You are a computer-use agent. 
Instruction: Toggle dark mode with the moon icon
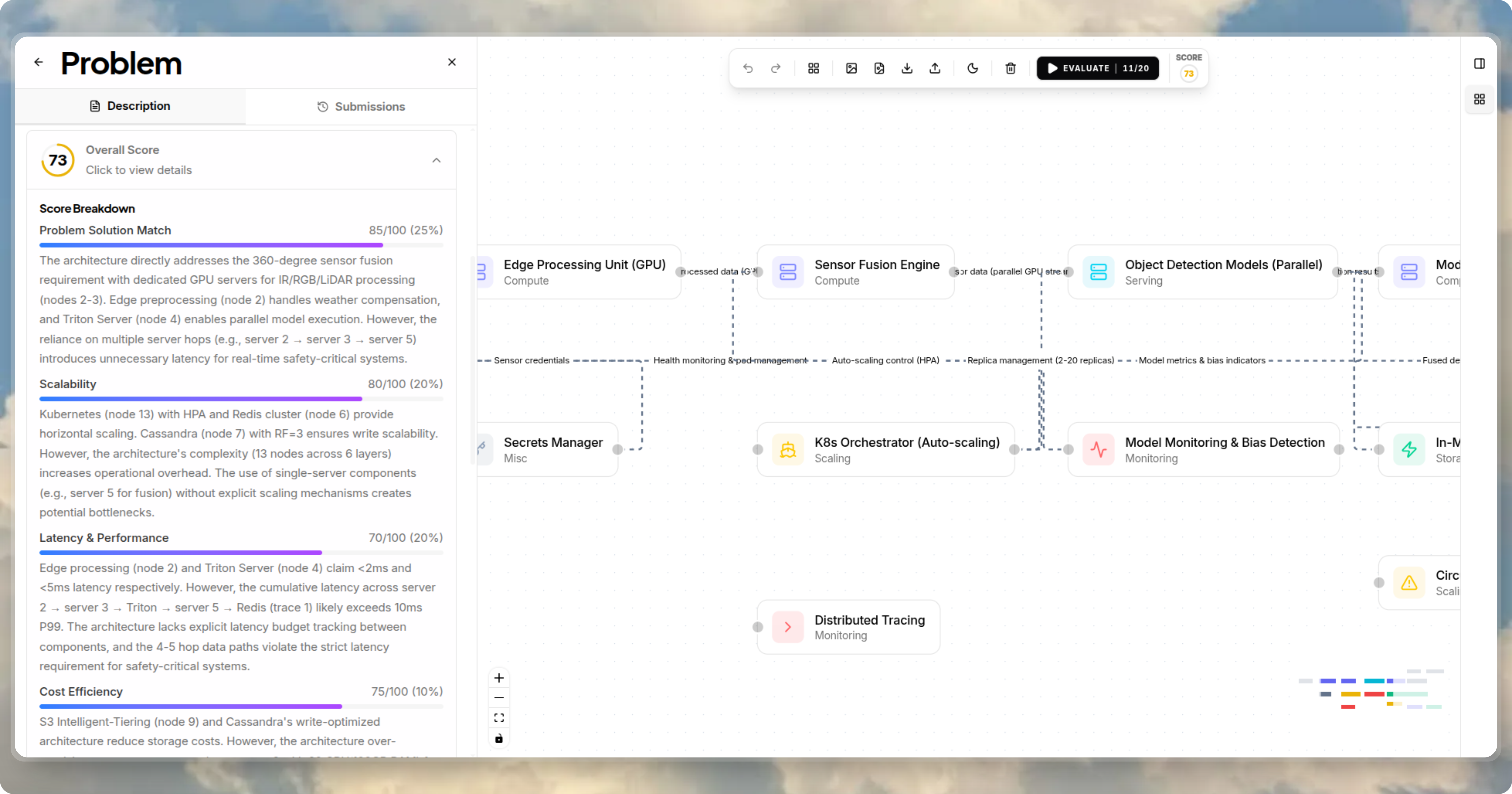(972, 68)
